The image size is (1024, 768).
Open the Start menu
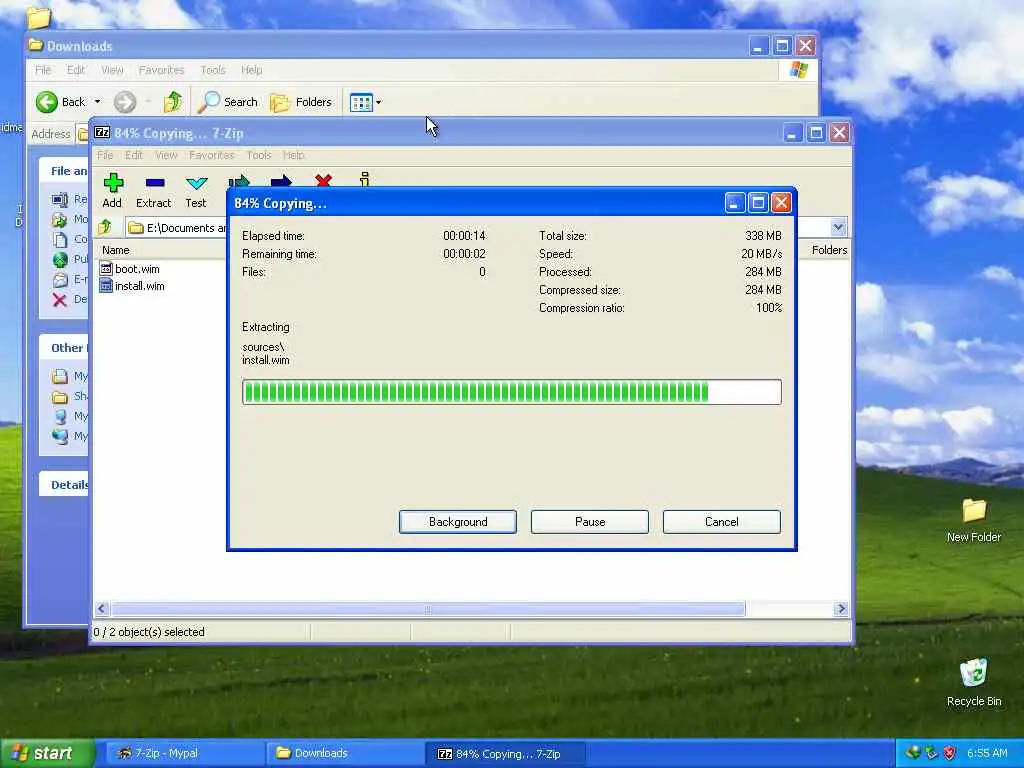click(x=47, y=754)
